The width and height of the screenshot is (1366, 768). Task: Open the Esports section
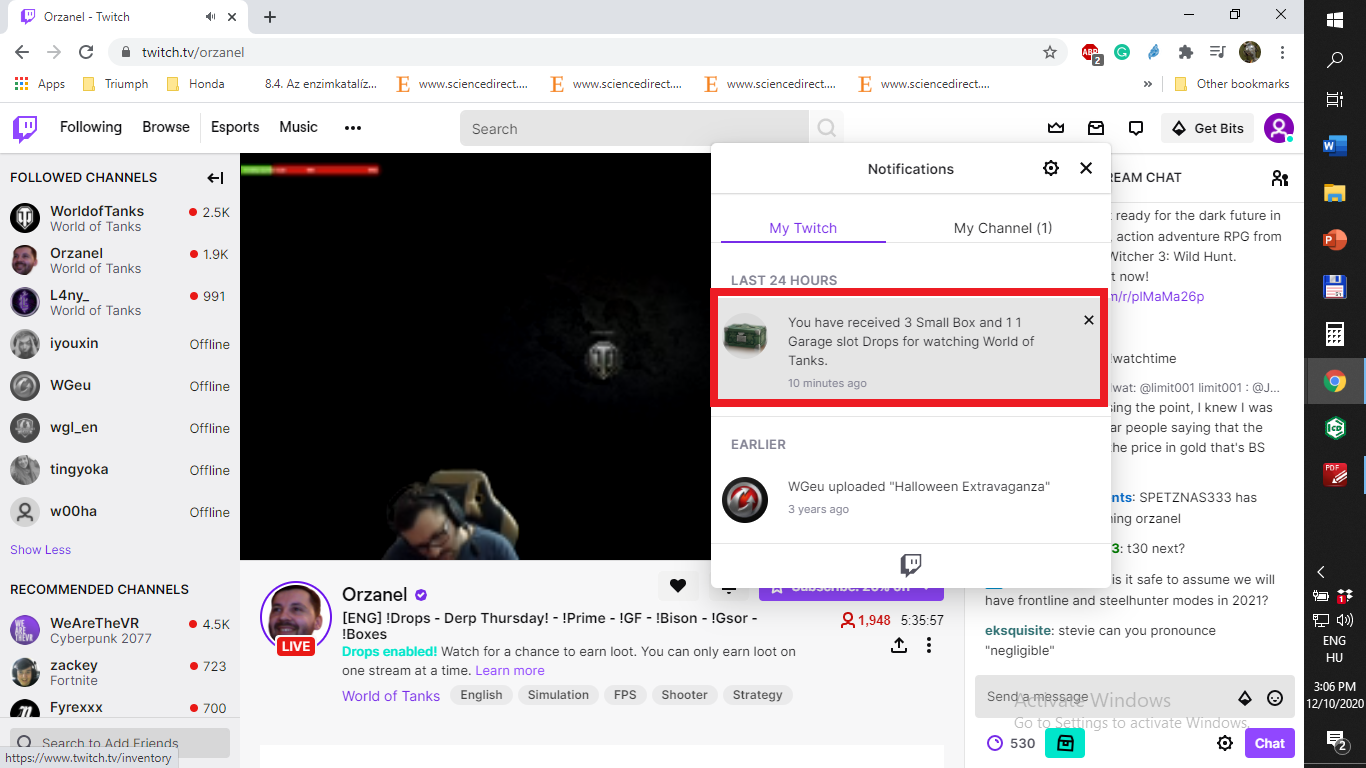(235, 127)
